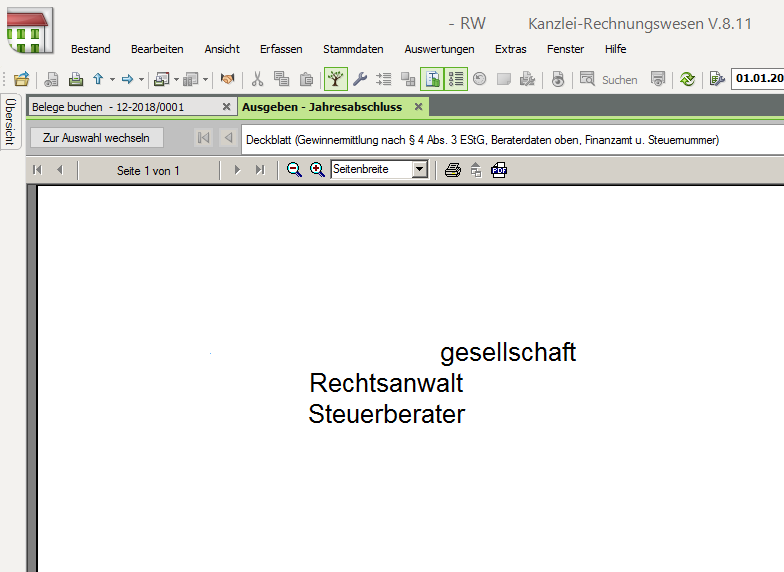784x572 pixels.
Task: Toggle the highlighted document panel button
Action: tap(432, 79)
